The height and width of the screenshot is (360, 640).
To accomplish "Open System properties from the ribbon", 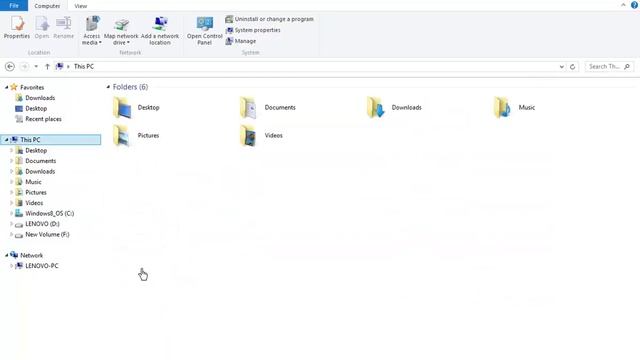I will tap(253, 30).
